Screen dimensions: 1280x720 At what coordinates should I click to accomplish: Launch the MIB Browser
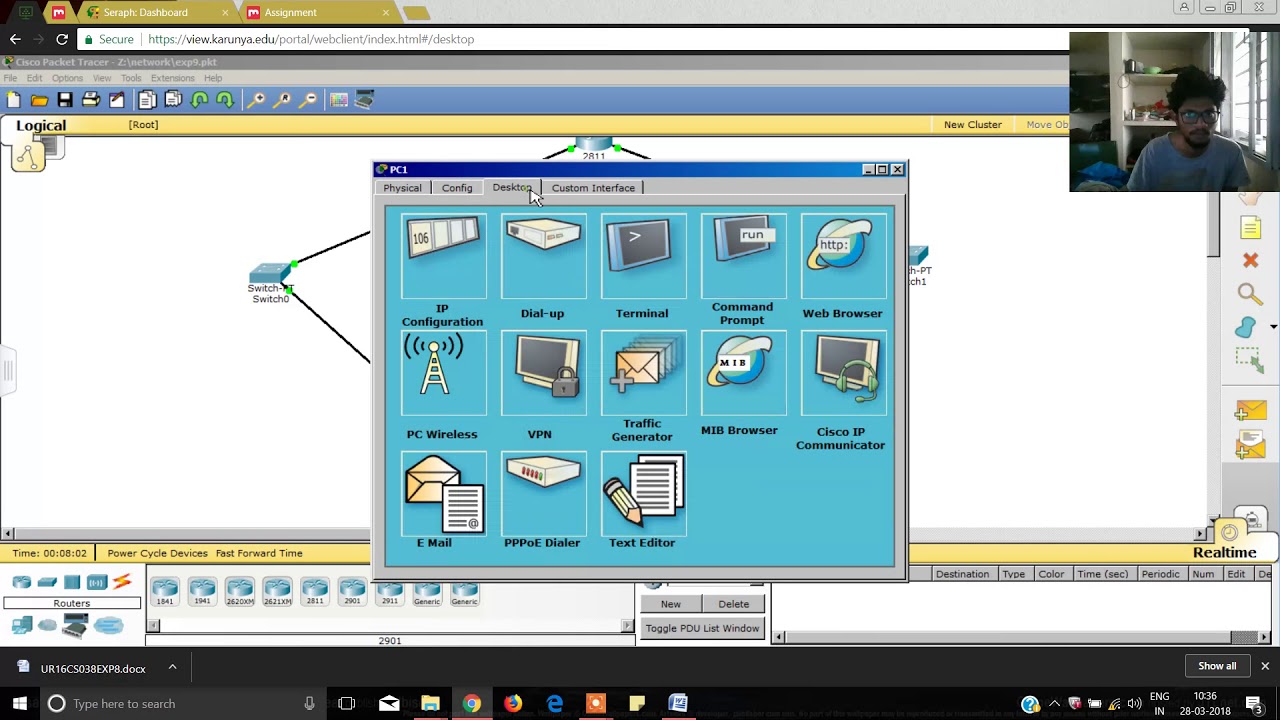coord(743,373)
